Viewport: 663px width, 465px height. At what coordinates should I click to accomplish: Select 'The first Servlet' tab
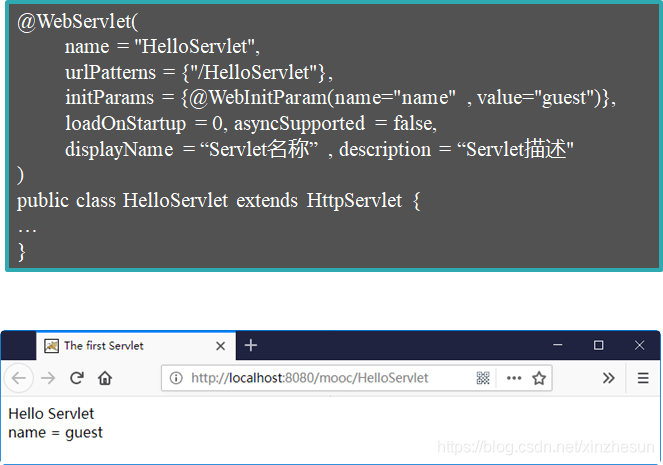click(x=136, y=346)
